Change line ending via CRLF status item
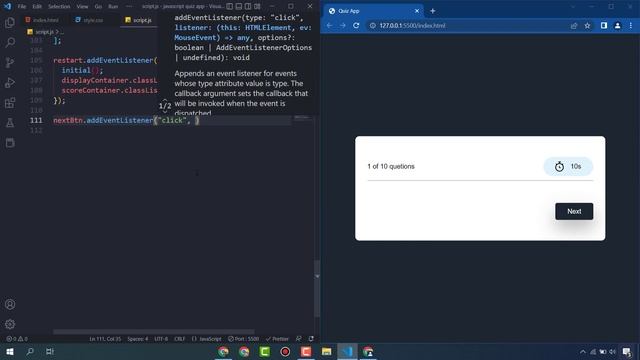Image resolution: width=640 pixels, height=360 pixels. (180, 339)
